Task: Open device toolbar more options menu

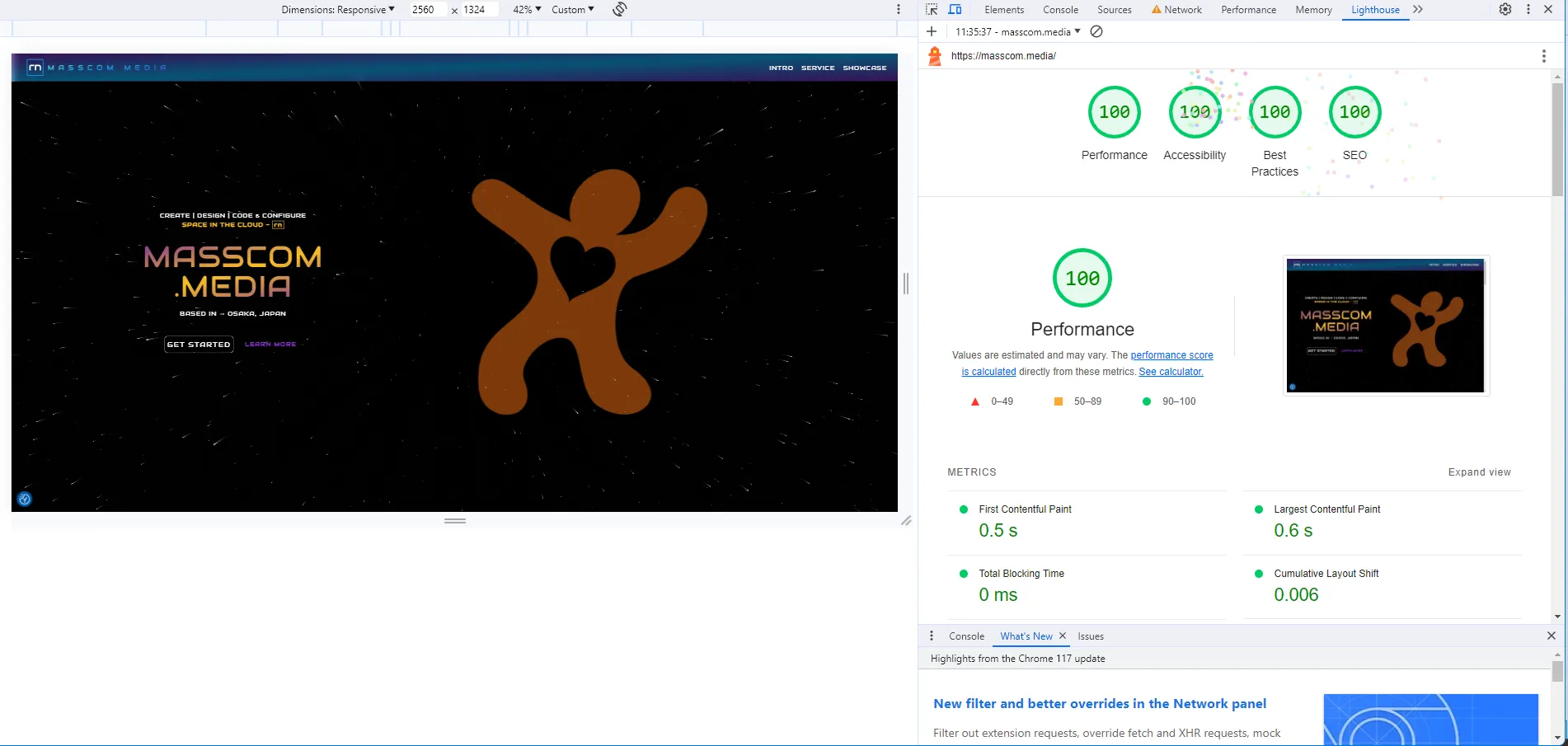Action: coord(899,9)
